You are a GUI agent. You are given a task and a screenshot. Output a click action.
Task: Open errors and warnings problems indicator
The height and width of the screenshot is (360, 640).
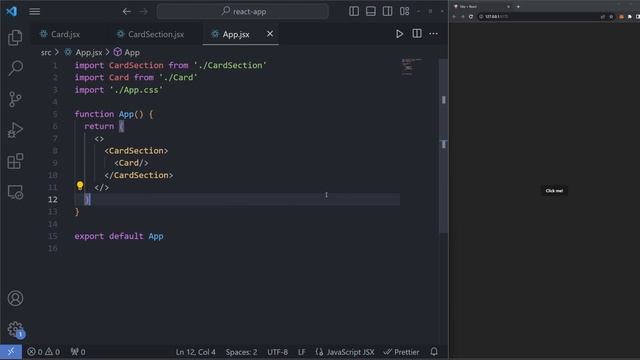point(44,352)
